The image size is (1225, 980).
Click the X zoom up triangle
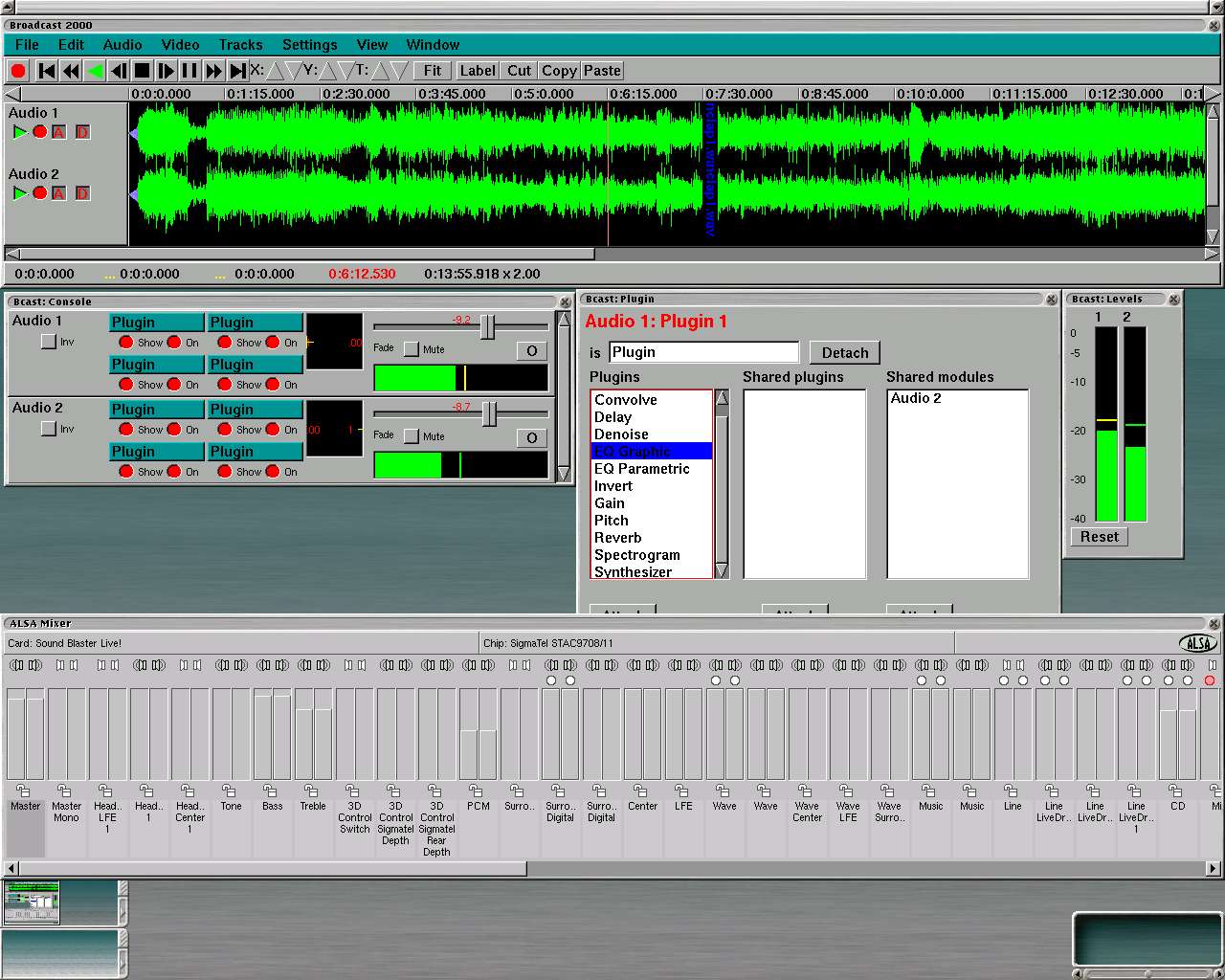[x=275, y=71]
